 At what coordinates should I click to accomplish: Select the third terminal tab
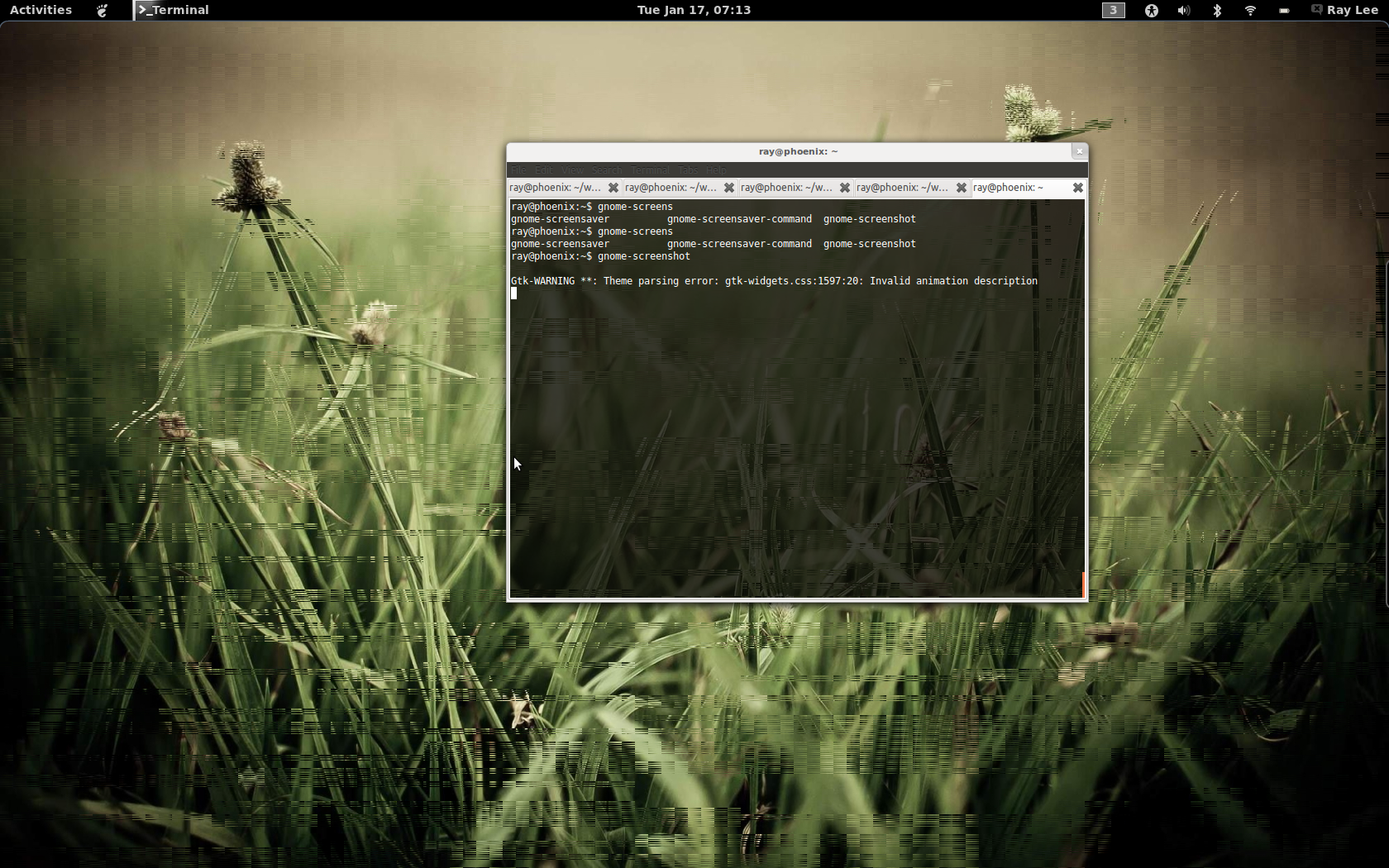(786, 188)
